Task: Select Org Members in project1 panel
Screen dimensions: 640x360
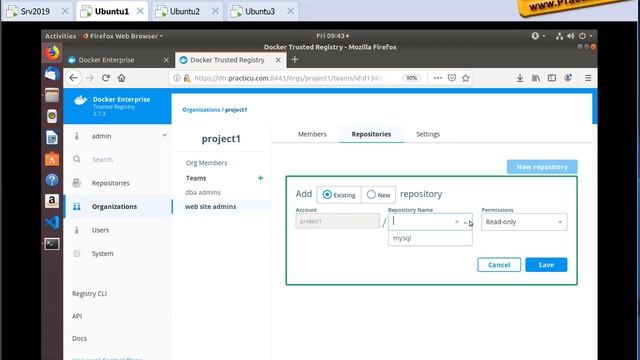Action: (207, 163)
